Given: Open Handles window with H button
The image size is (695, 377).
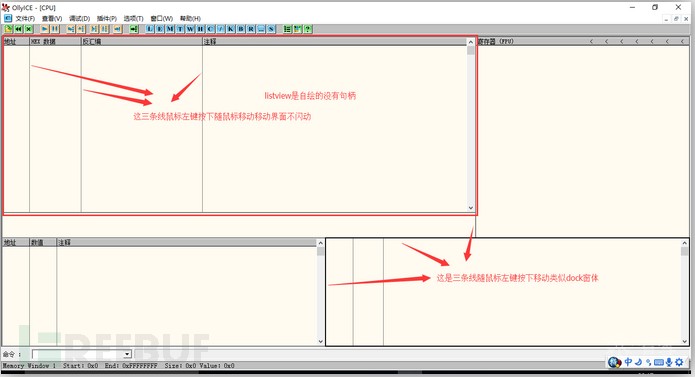Looking at the screenshot, I should (x=200, y=29).
